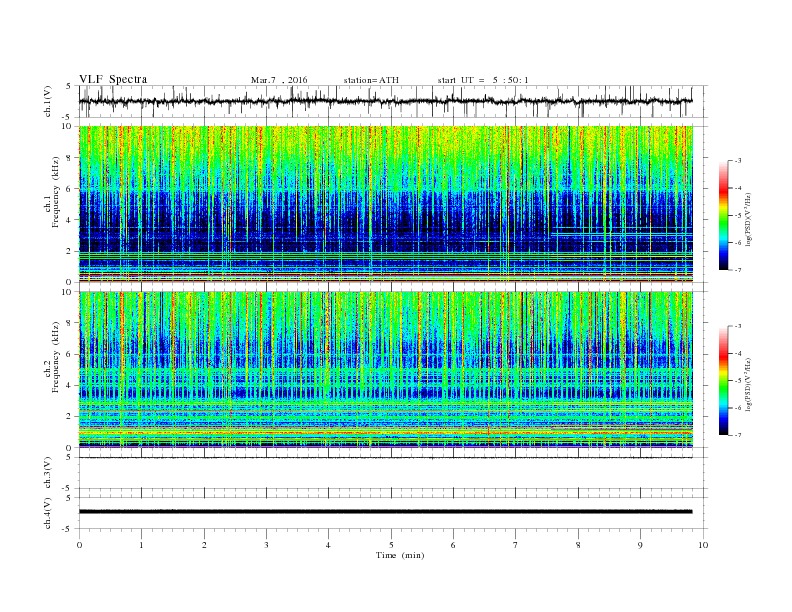Screen dimensions: 792x612
Task: Click the "6" kHz tick on ch.1 frequency axis
Action: click(x=70, y=189)
